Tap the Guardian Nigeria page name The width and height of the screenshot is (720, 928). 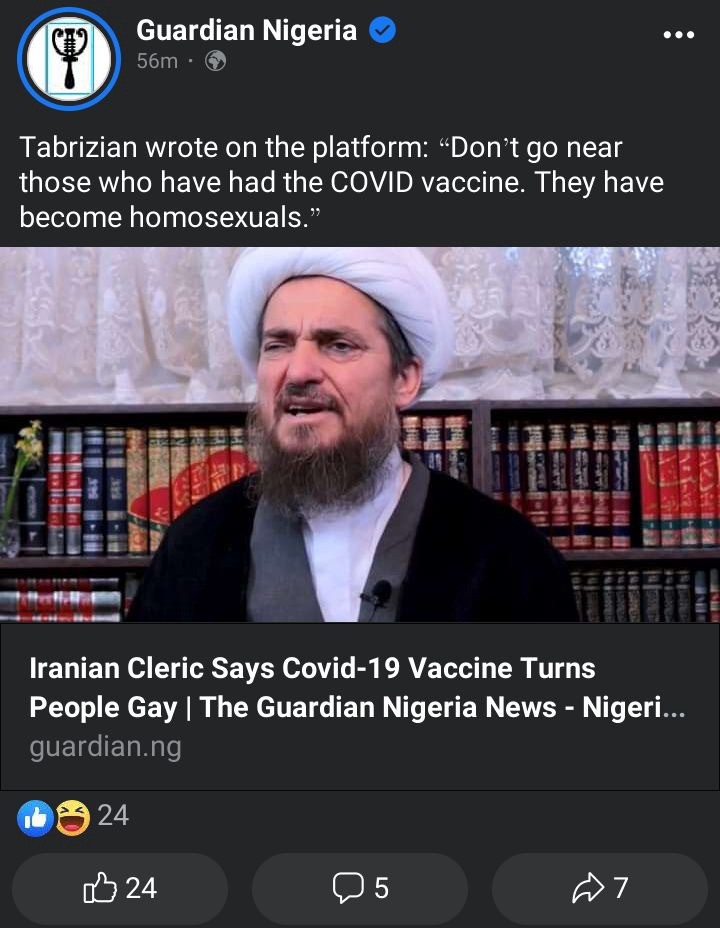coord(246,30)
